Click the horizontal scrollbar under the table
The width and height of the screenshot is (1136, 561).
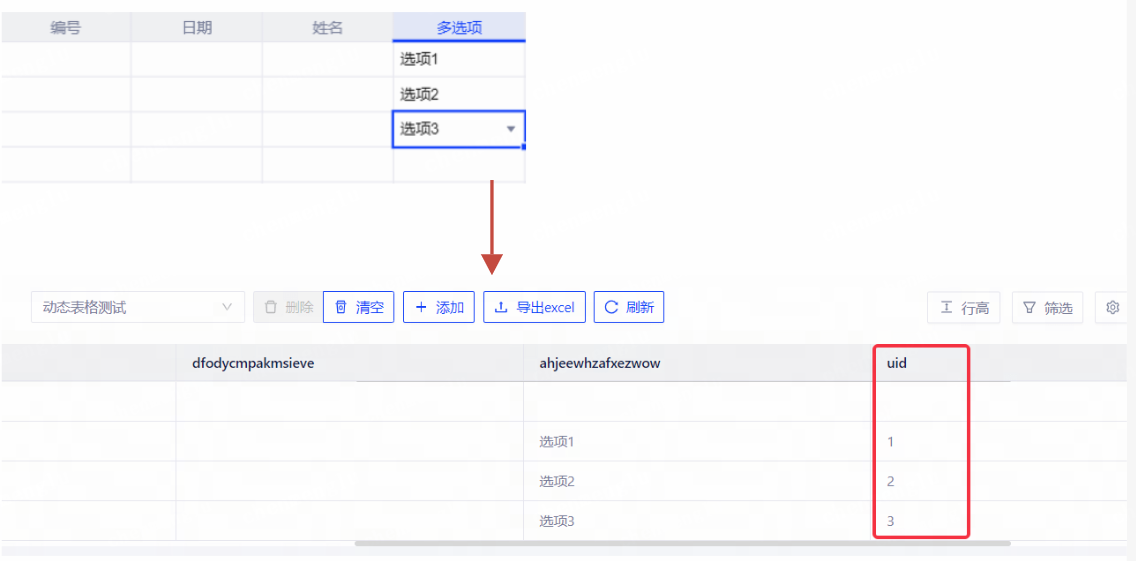pyautogui.click(x=682, y=544)
